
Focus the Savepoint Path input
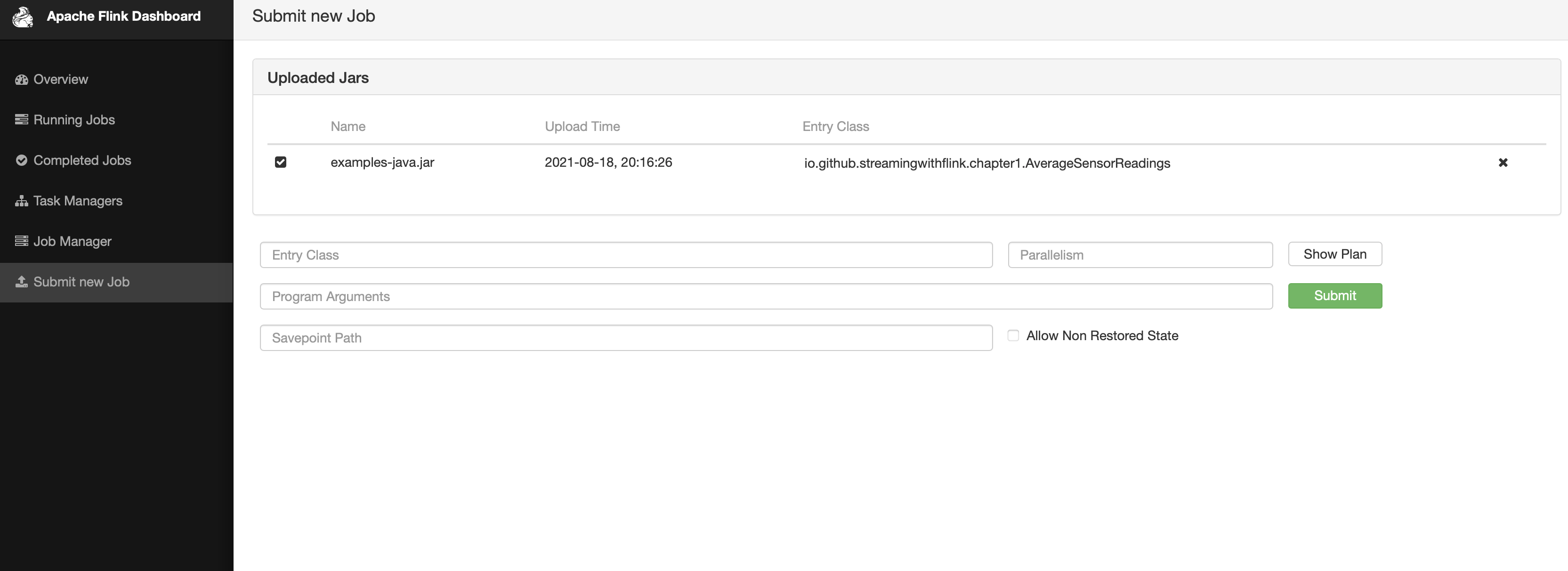pos(626,338)
